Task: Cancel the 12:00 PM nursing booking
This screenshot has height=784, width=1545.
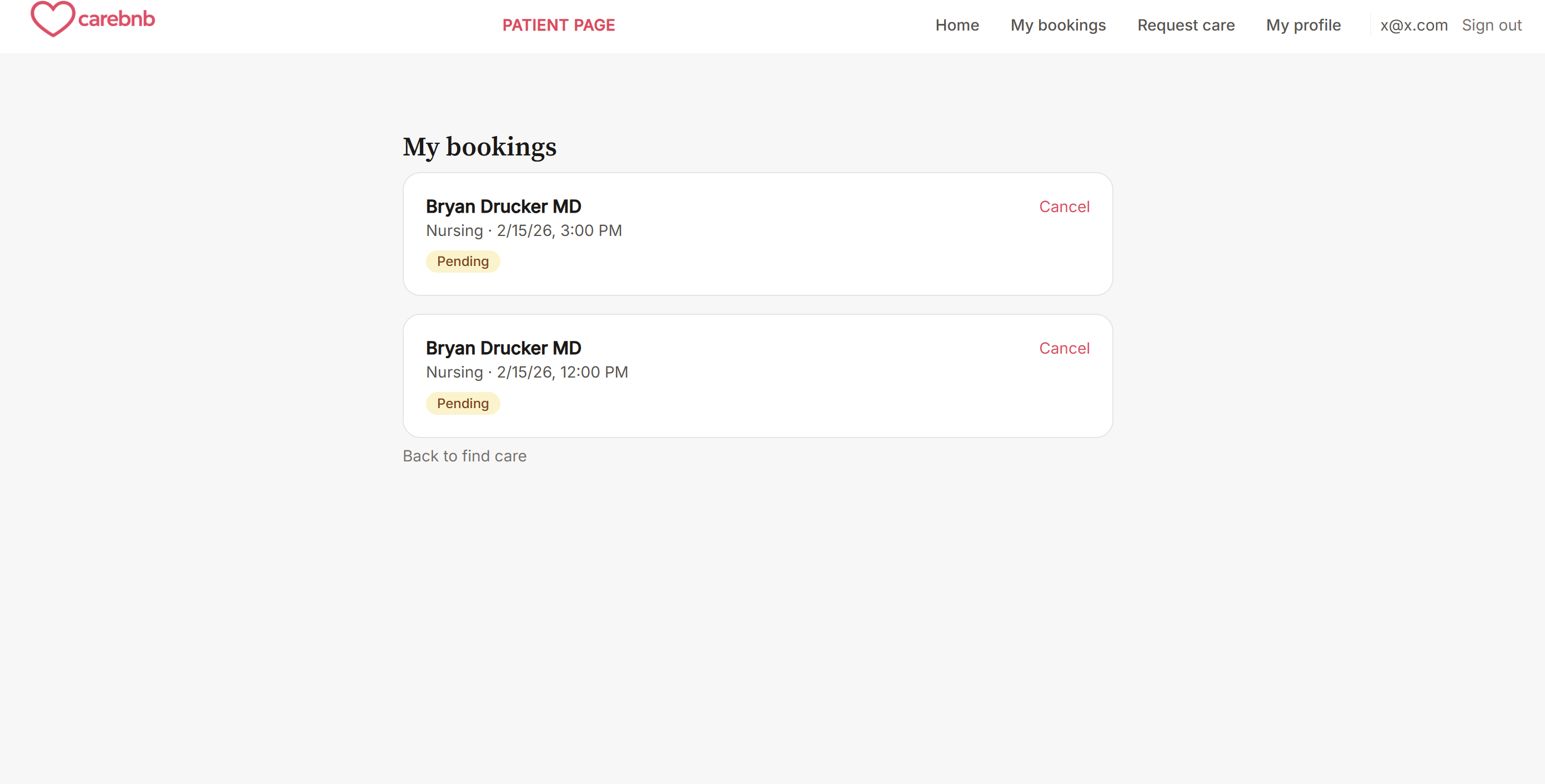Action: (x=1064, y=348)
